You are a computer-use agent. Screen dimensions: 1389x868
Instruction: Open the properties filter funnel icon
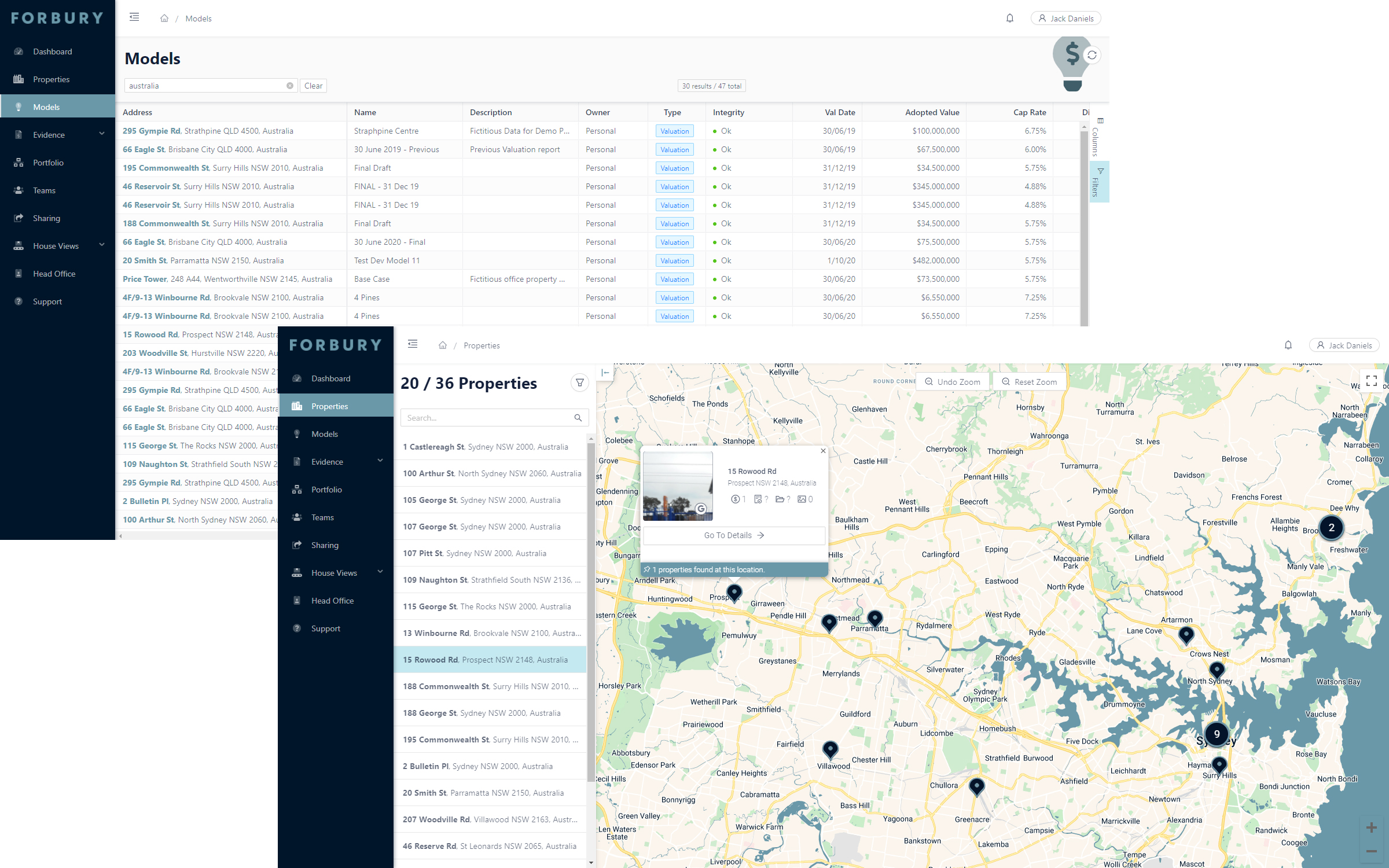tap(579, 382)
